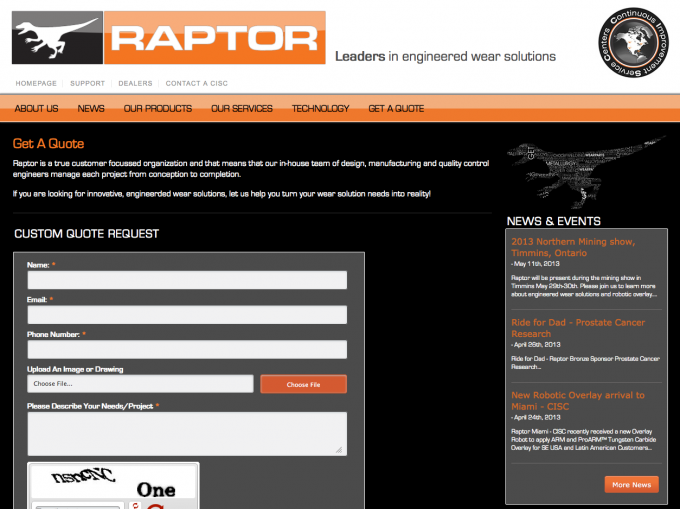Click the project description text area
This screenshot has width=680, height=509.
click(186, 433)
